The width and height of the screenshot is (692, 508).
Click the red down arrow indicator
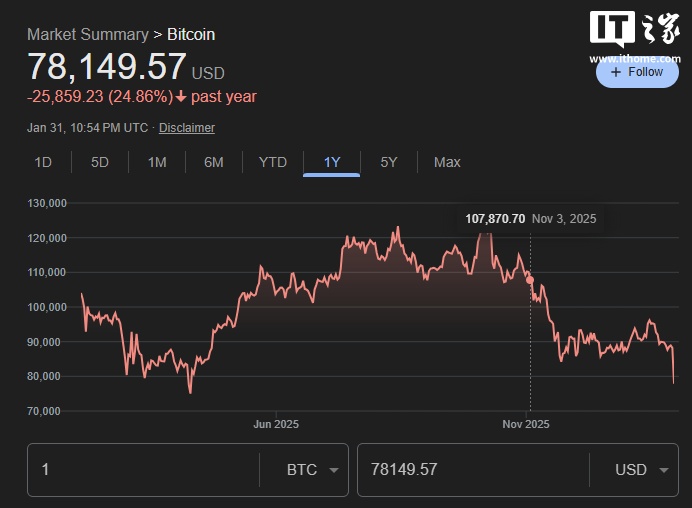[x=181, y=97]
